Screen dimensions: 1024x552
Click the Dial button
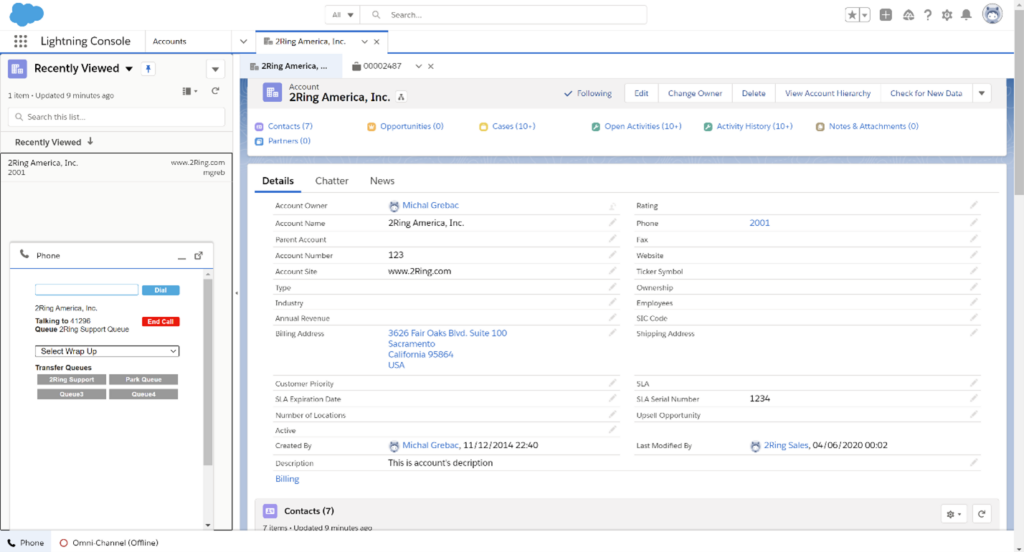coord(161,290)
